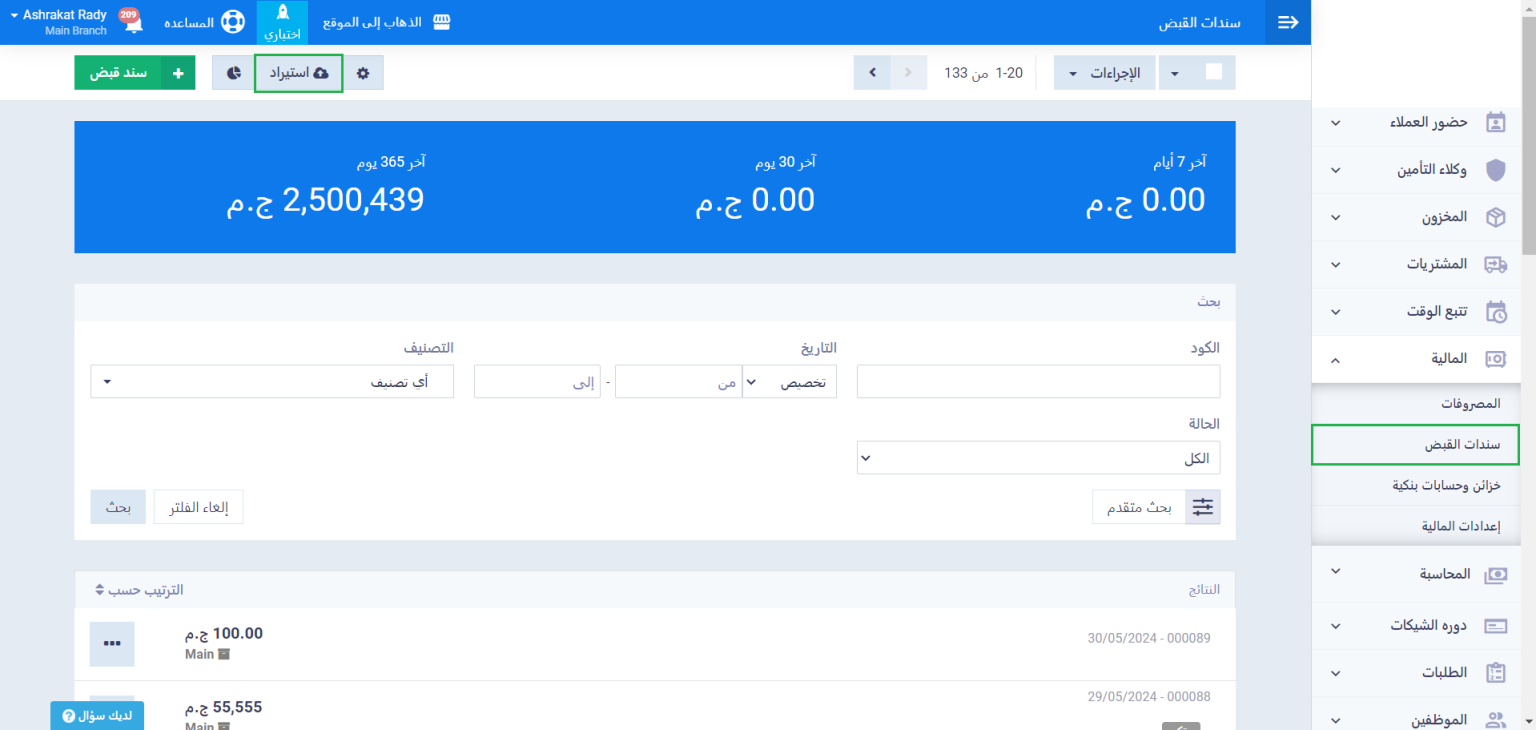Click the إلغاء الفلتر button
1536x730 pixels.
[x=198, y=507]
